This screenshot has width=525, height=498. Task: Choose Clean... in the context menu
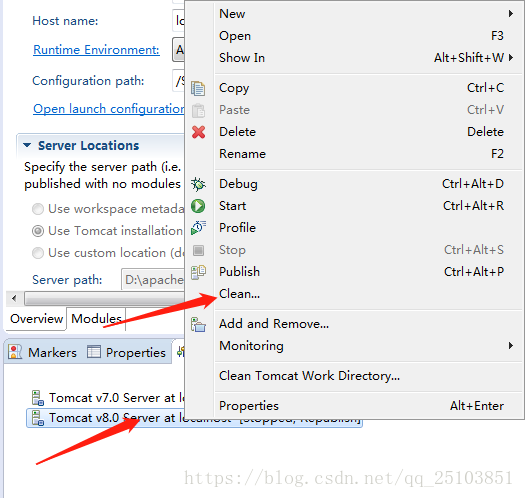tap(368, 294)
